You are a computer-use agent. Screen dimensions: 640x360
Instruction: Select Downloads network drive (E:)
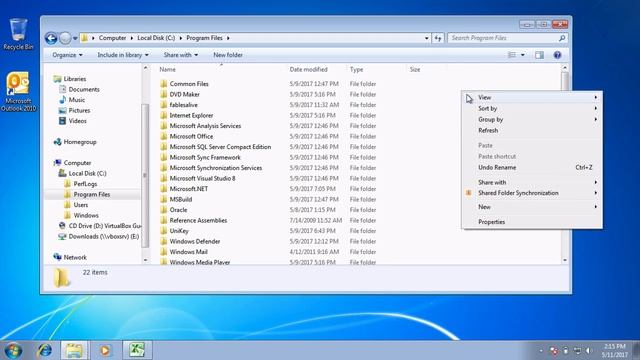point(104,237)
